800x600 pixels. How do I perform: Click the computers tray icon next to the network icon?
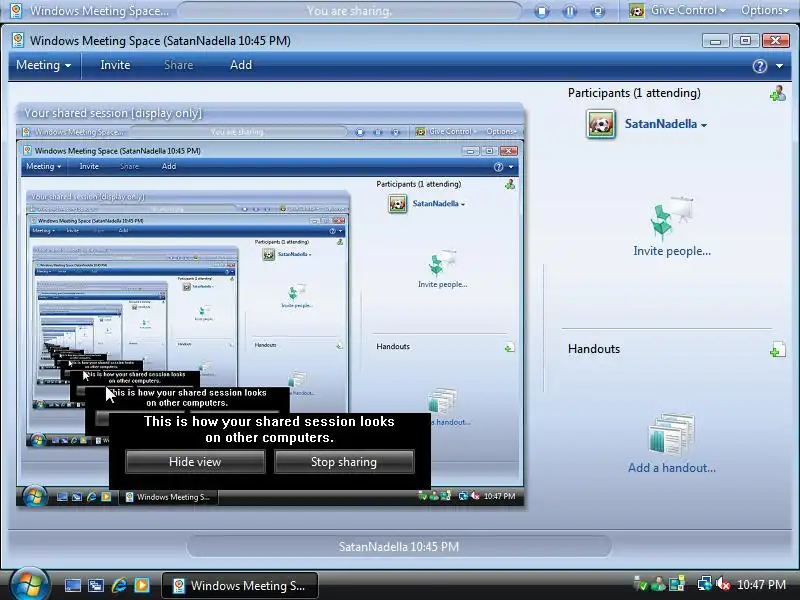(x=677, y=584)
